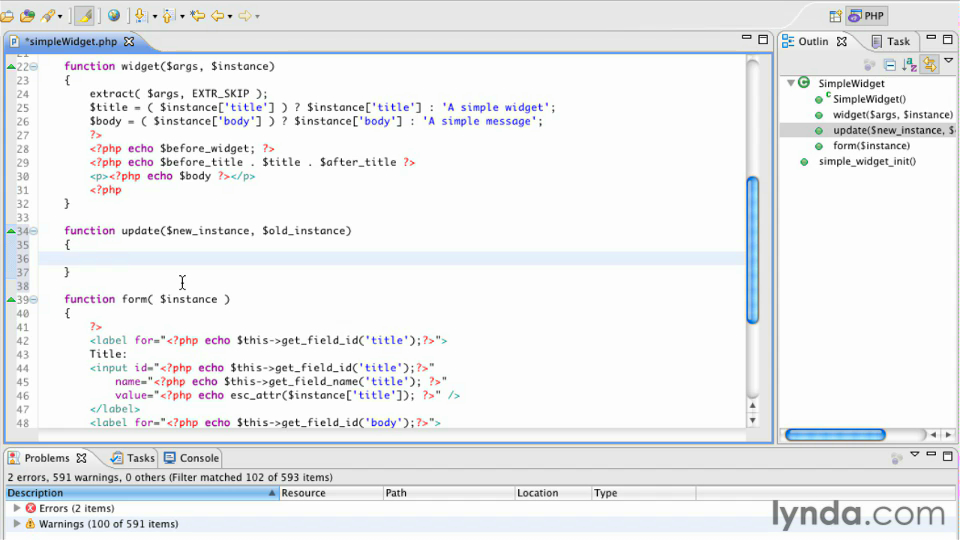The image size is (960, 540).
Task: Open Previous Annotation dropdown arrow
Action: coord(182,17)
